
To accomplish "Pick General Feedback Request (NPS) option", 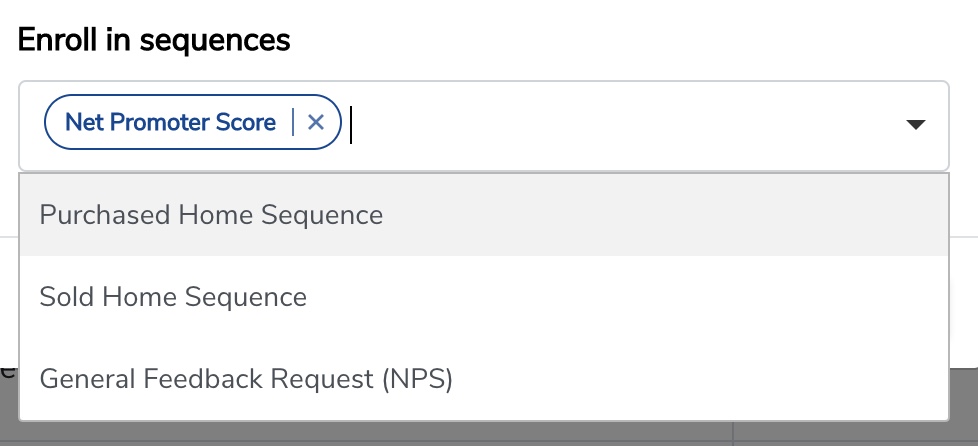I will pyautogui.click(x=246, y=379).
